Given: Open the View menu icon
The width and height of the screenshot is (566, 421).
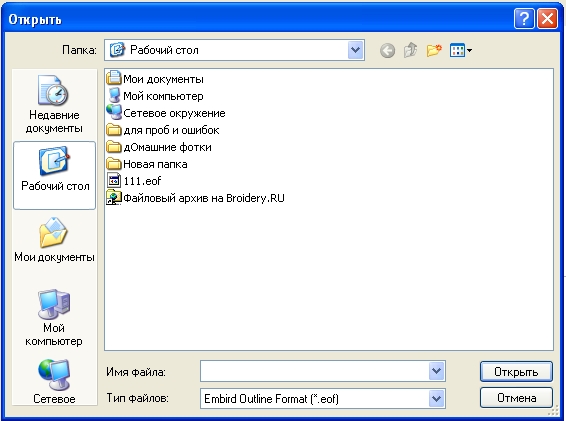Looking at the screenshot, I should click(x=461, y=50).
